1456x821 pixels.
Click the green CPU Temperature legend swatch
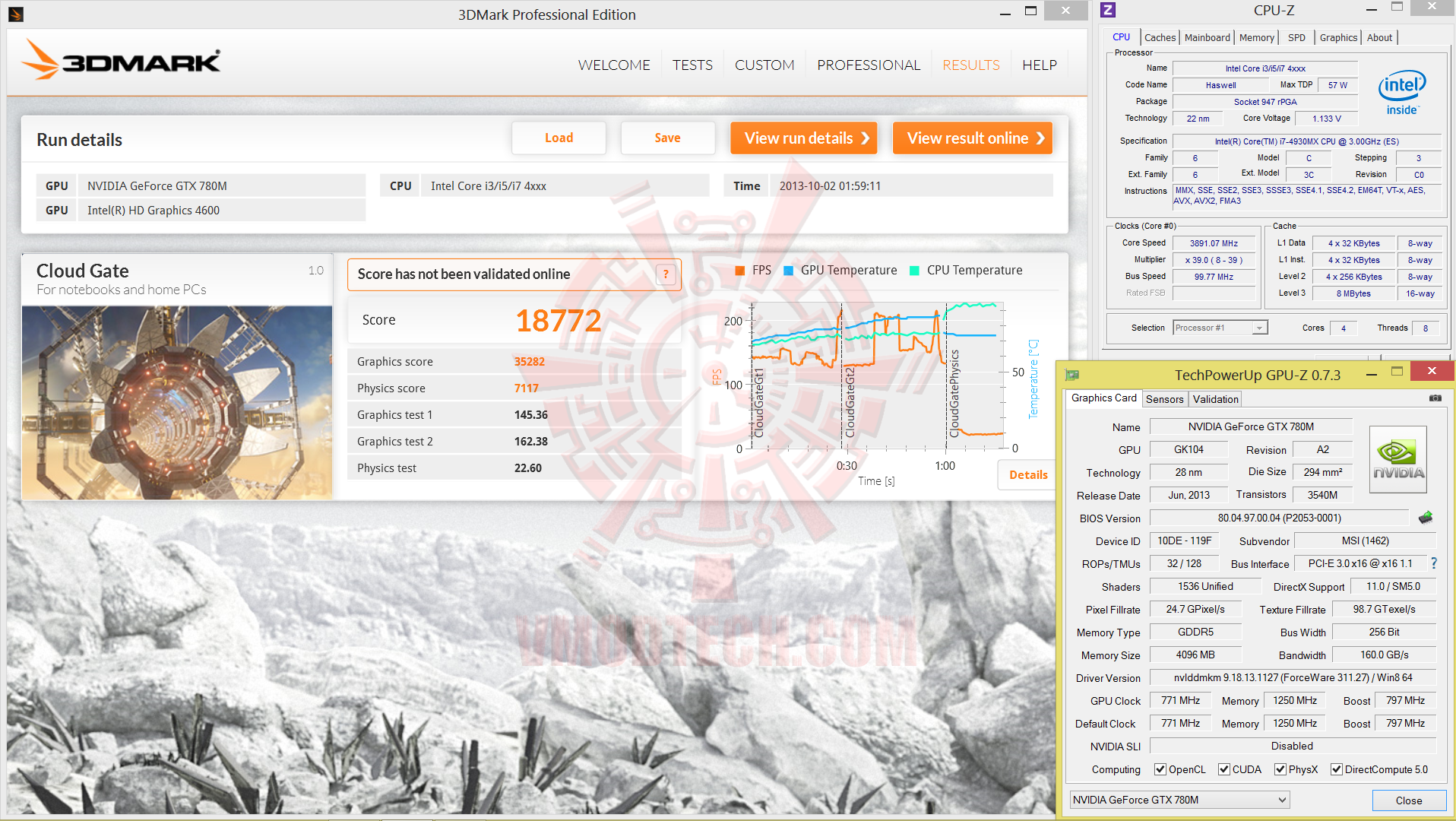914,271
